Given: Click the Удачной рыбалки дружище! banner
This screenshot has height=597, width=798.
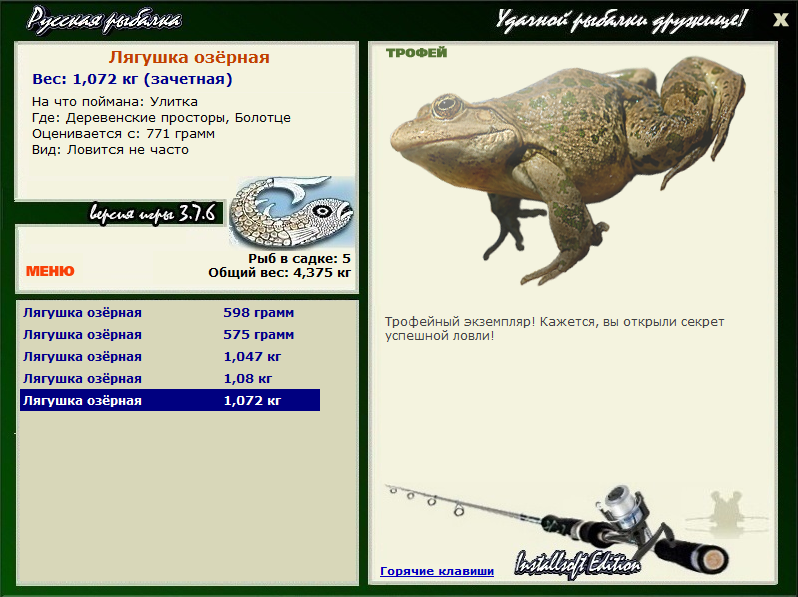Looking at the screenshot, I should click(621, 21).
